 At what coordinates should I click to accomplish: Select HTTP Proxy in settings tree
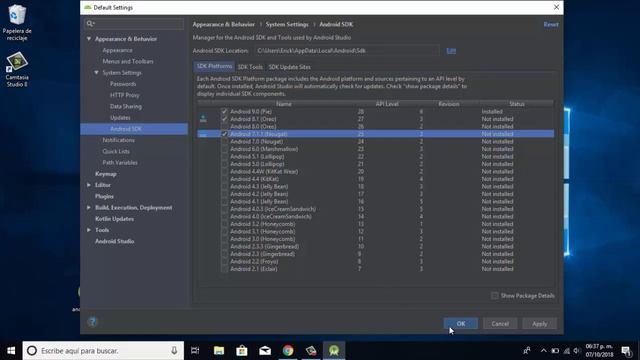[124, 95]
